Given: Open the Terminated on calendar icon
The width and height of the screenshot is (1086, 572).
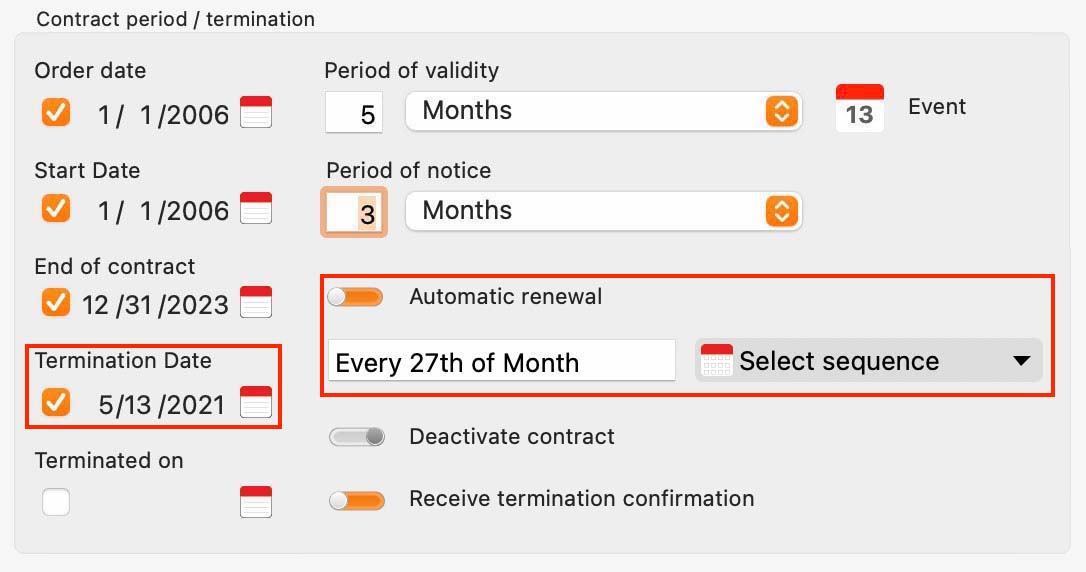Looking at the screenshot, I should click(x=256, y=502).
